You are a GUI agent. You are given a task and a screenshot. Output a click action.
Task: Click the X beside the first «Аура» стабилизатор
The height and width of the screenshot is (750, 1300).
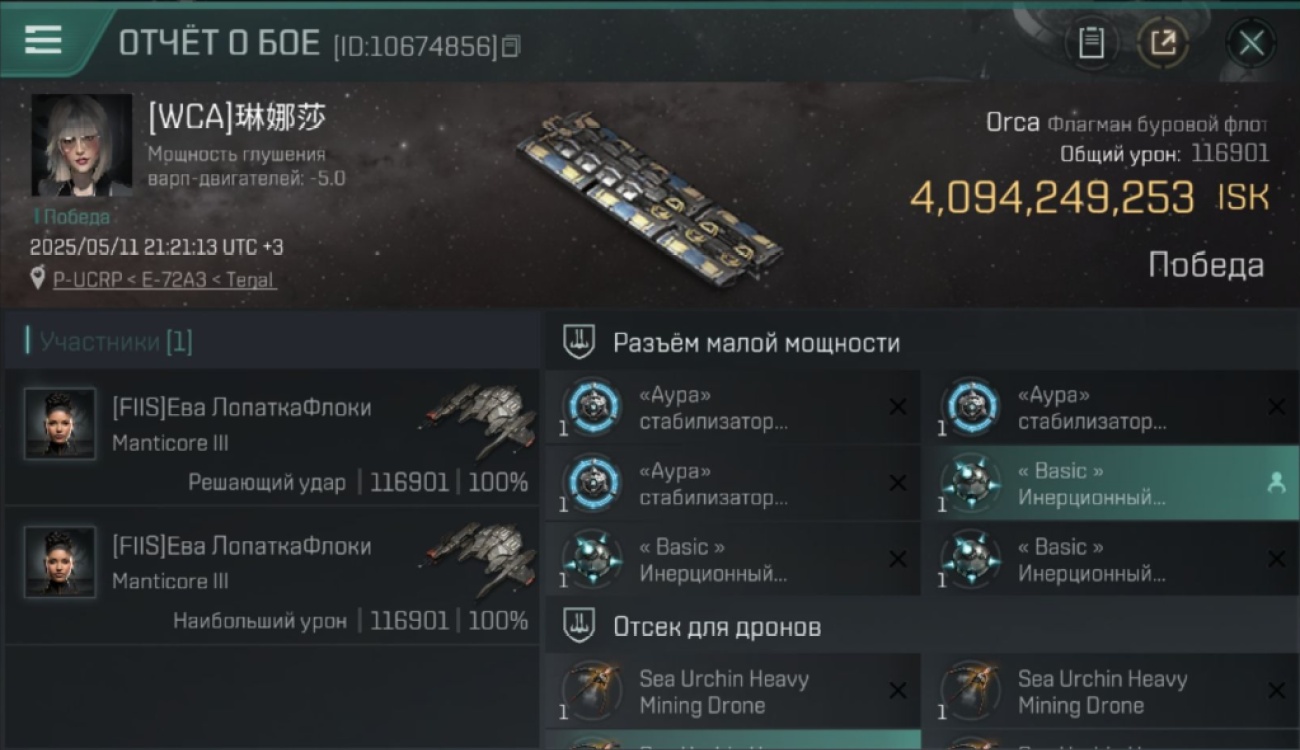(898, 407)
